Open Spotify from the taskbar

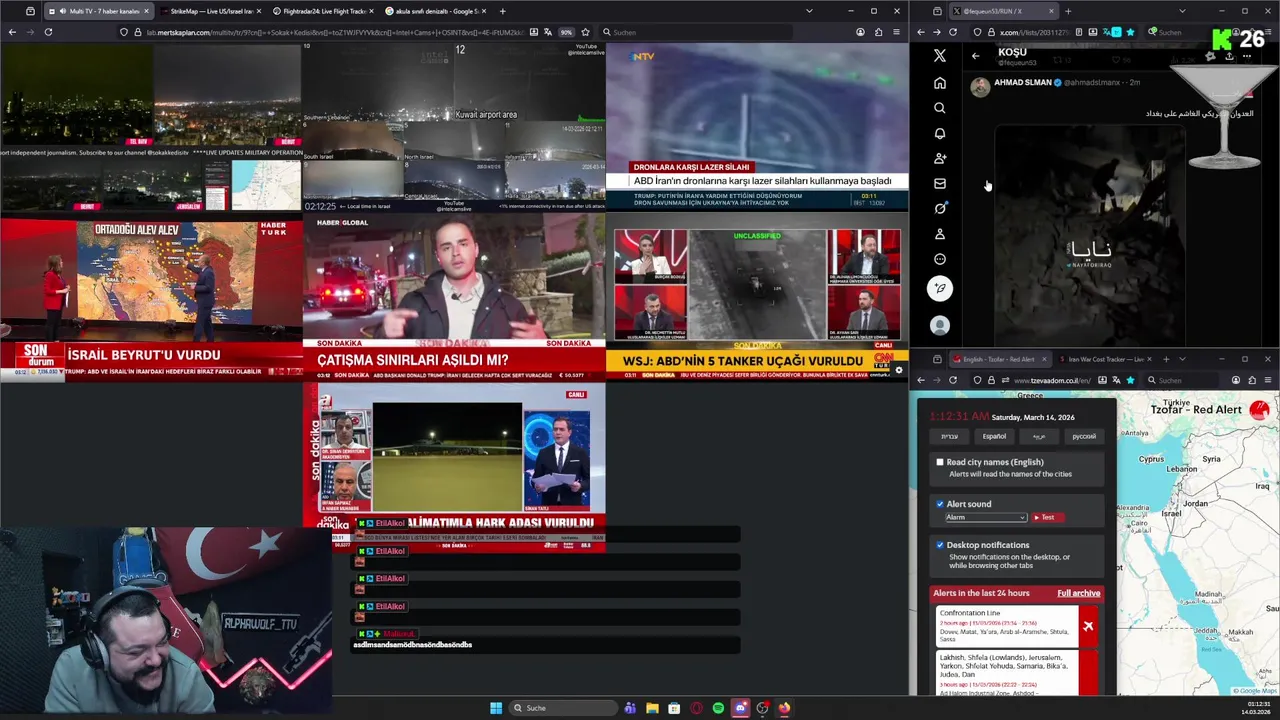718,708
